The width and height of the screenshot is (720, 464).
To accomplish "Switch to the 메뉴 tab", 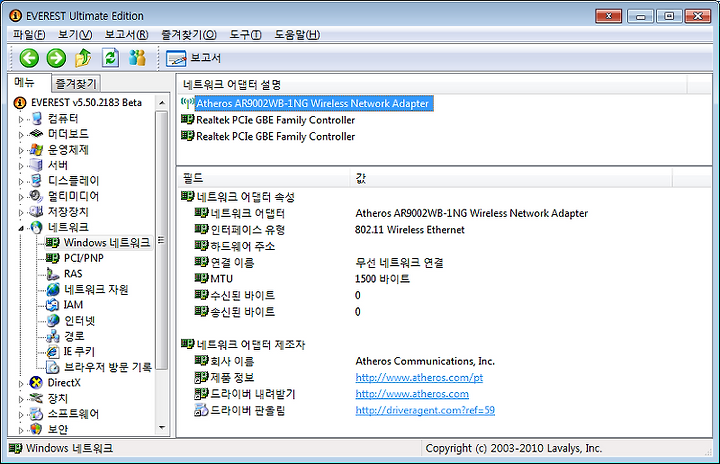I will (x=24, y=82).
